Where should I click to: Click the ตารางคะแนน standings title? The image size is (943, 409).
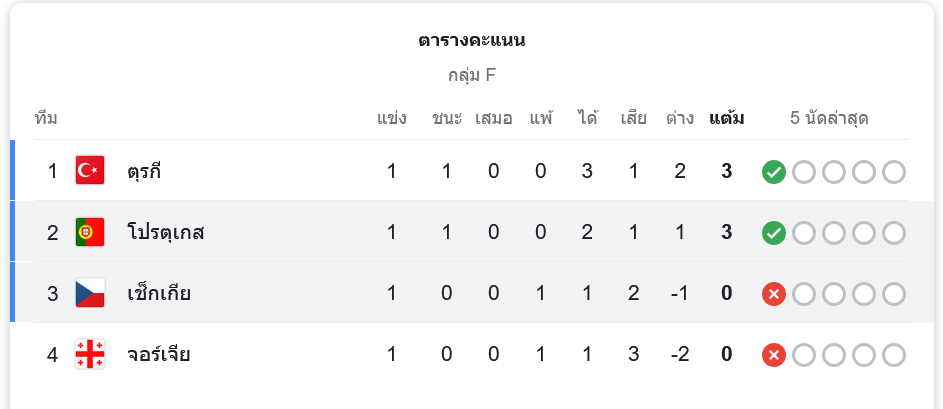472,40
